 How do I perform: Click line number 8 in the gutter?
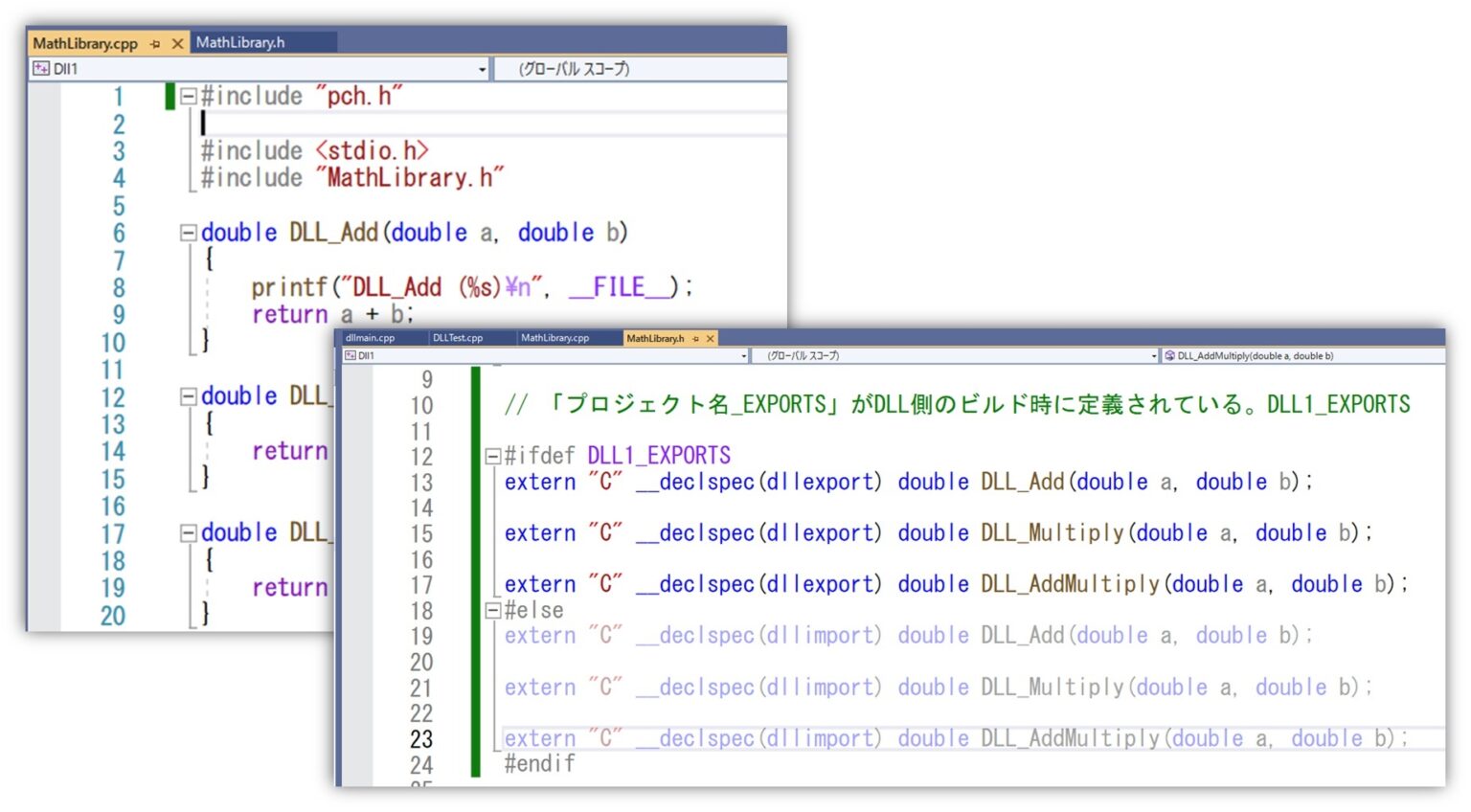click(118, 286)
